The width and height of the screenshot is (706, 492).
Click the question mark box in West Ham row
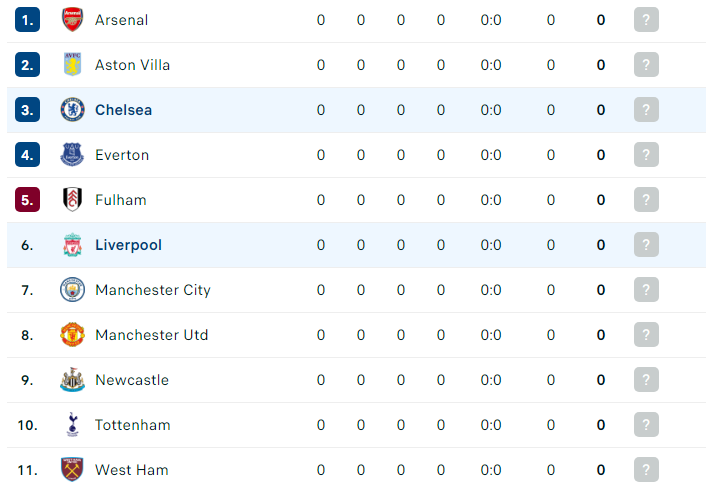point(646,469)
